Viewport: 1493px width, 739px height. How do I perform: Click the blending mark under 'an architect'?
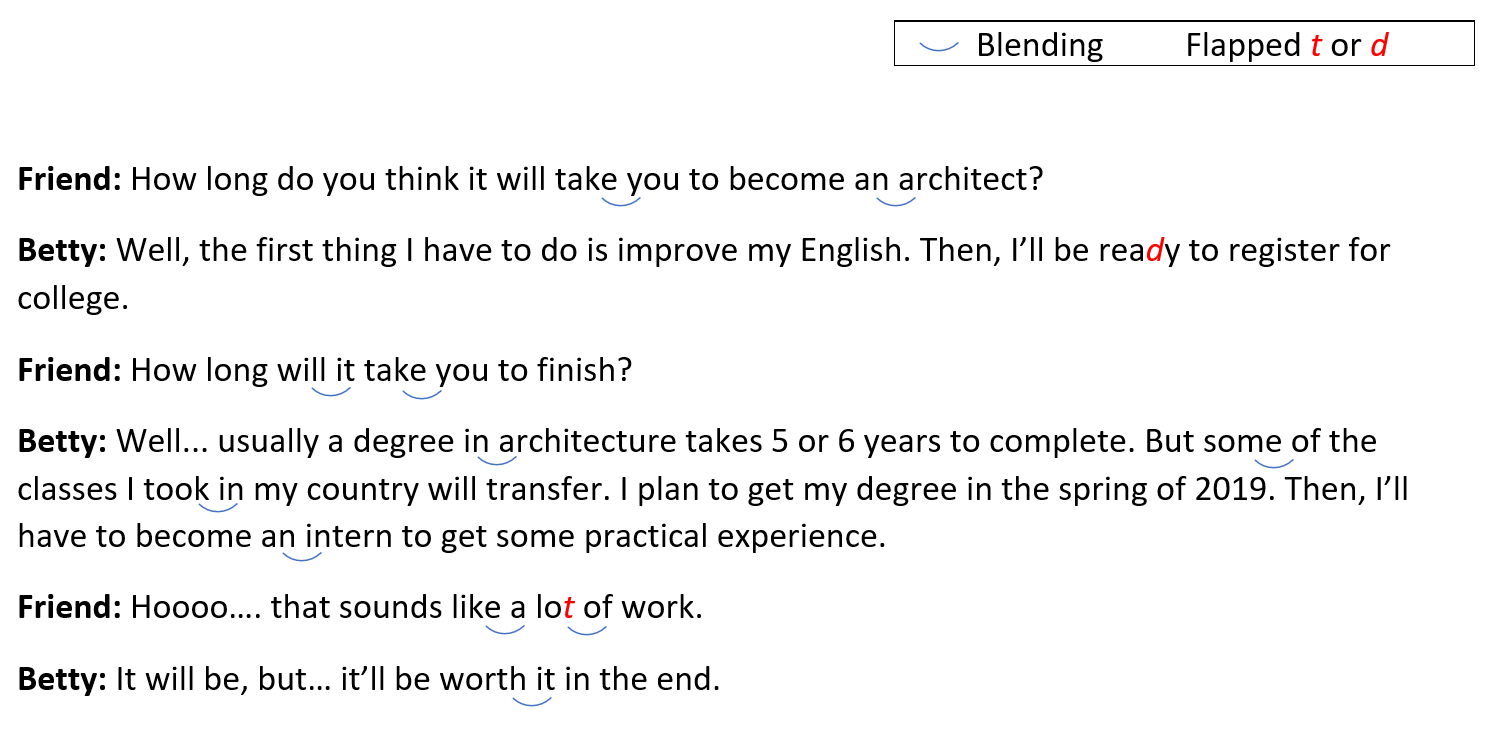coord(895,201)
